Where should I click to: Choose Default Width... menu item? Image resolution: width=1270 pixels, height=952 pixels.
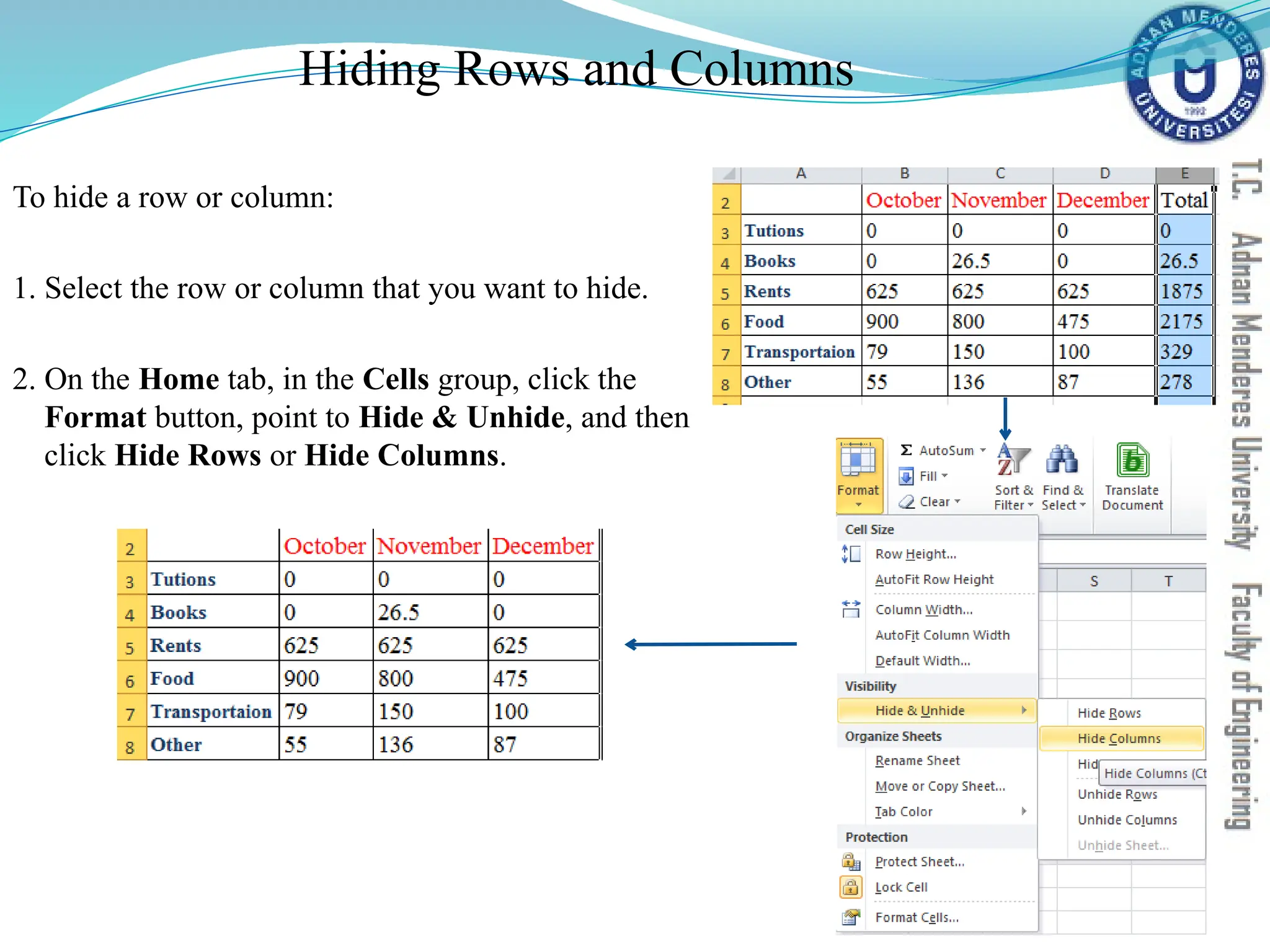[937, 661]
